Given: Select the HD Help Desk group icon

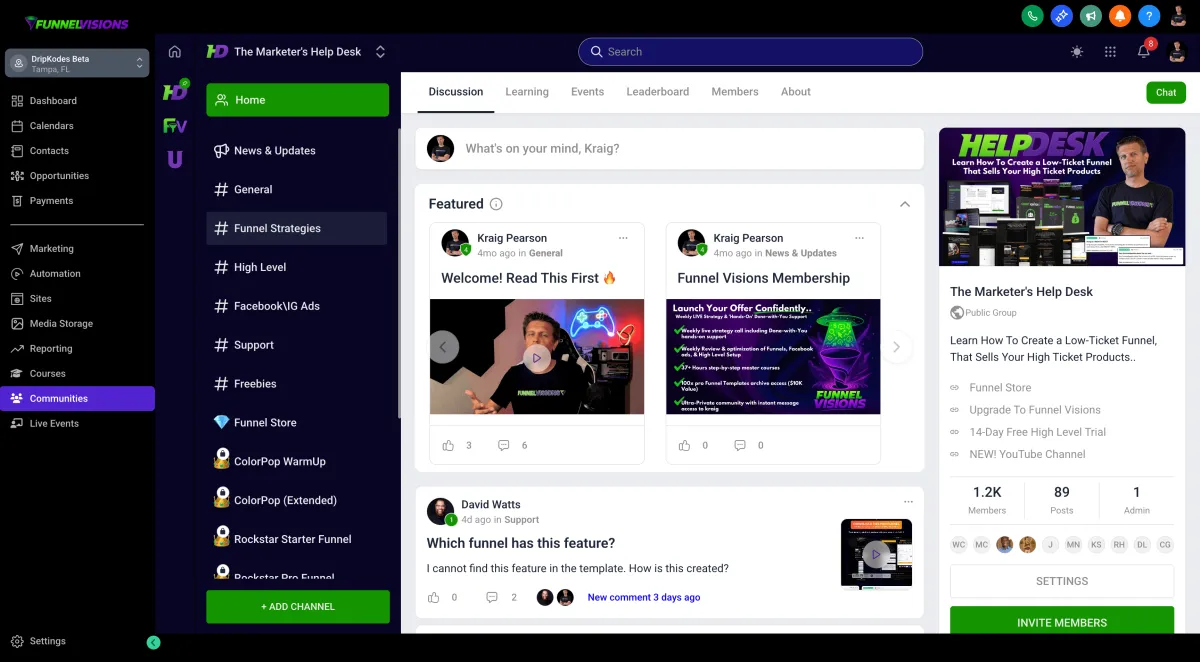Looking at the screenshot, I should pos(175,91).
